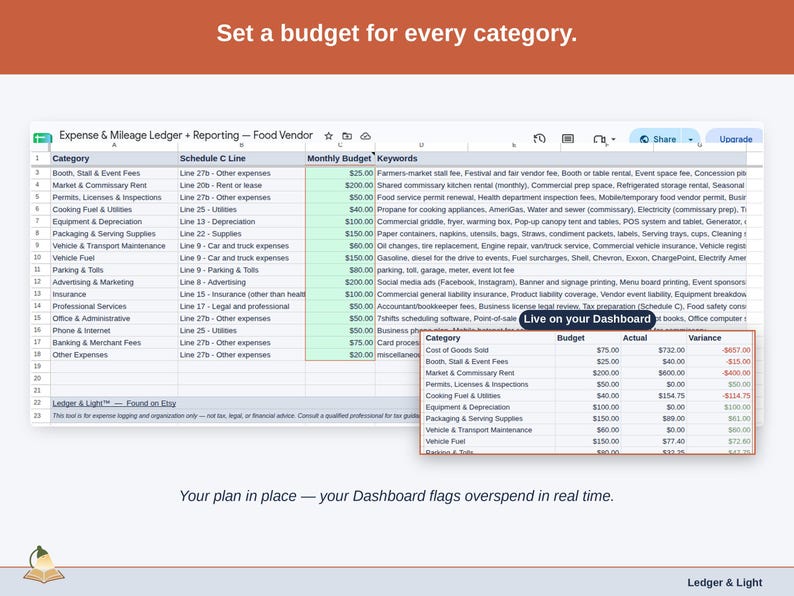Star the Expense & Mileage Ledger document
The height and width of the screenshot is (596, 794).
click(329, 136)
